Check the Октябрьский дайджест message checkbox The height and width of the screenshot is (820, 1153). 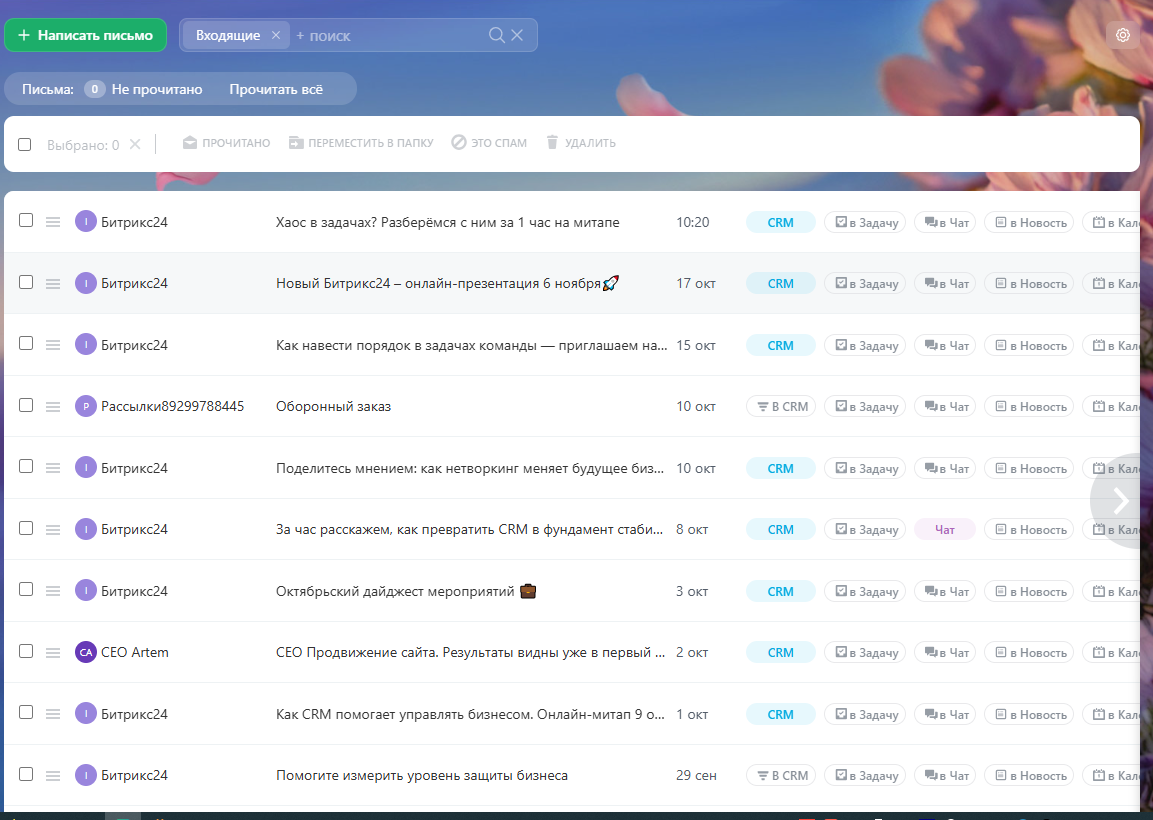pyautogui.click(x=26, y=589)
